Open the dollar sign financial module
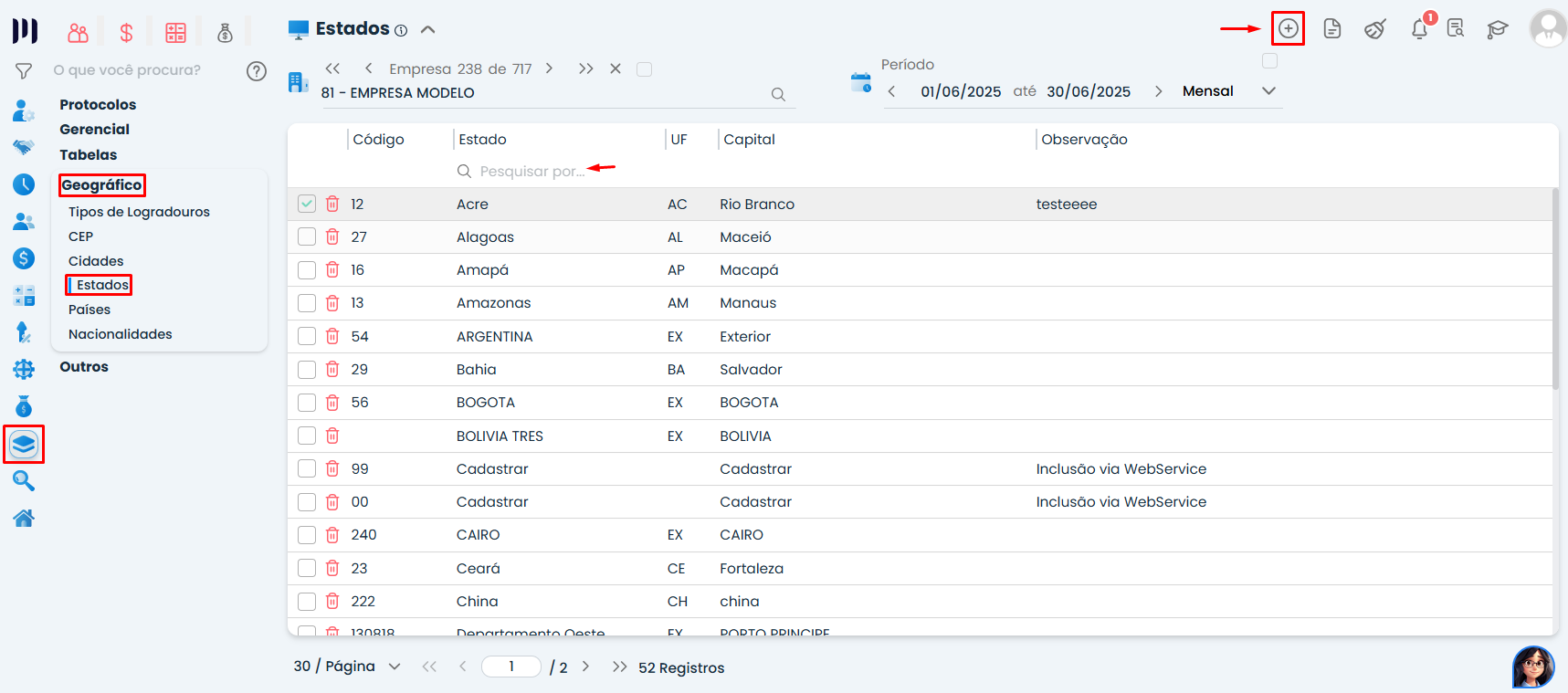This screenshot has height=693, width=1568. (x=126, y=34)
